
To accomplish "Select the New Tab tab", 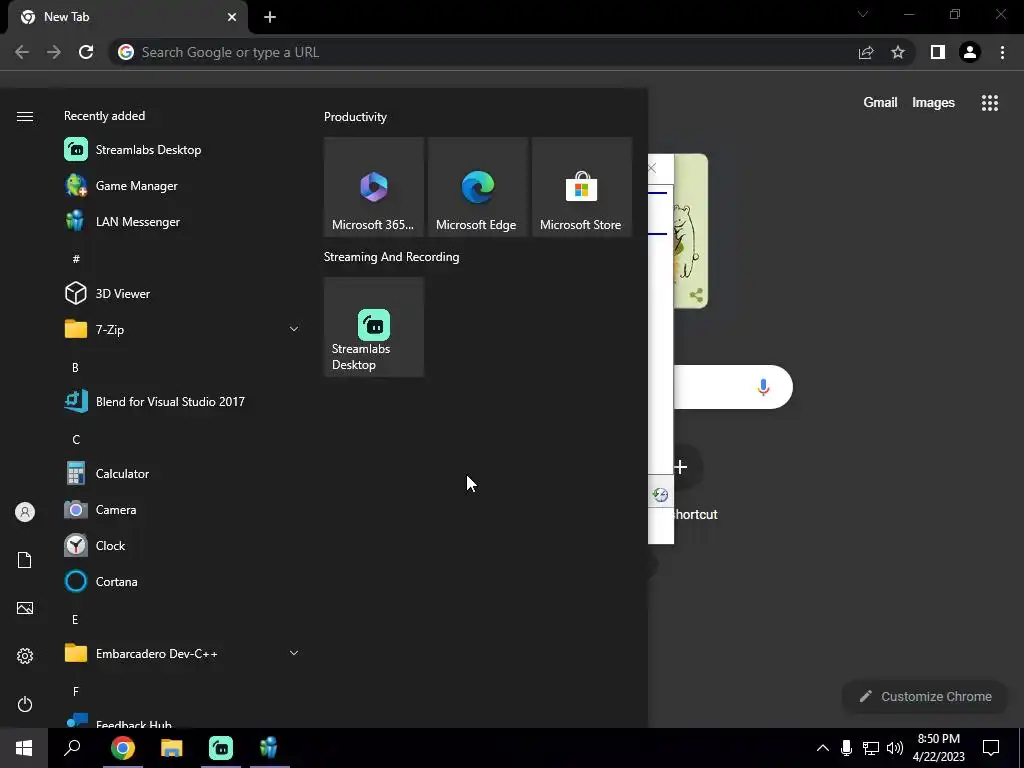I will [x=129, y=17].
